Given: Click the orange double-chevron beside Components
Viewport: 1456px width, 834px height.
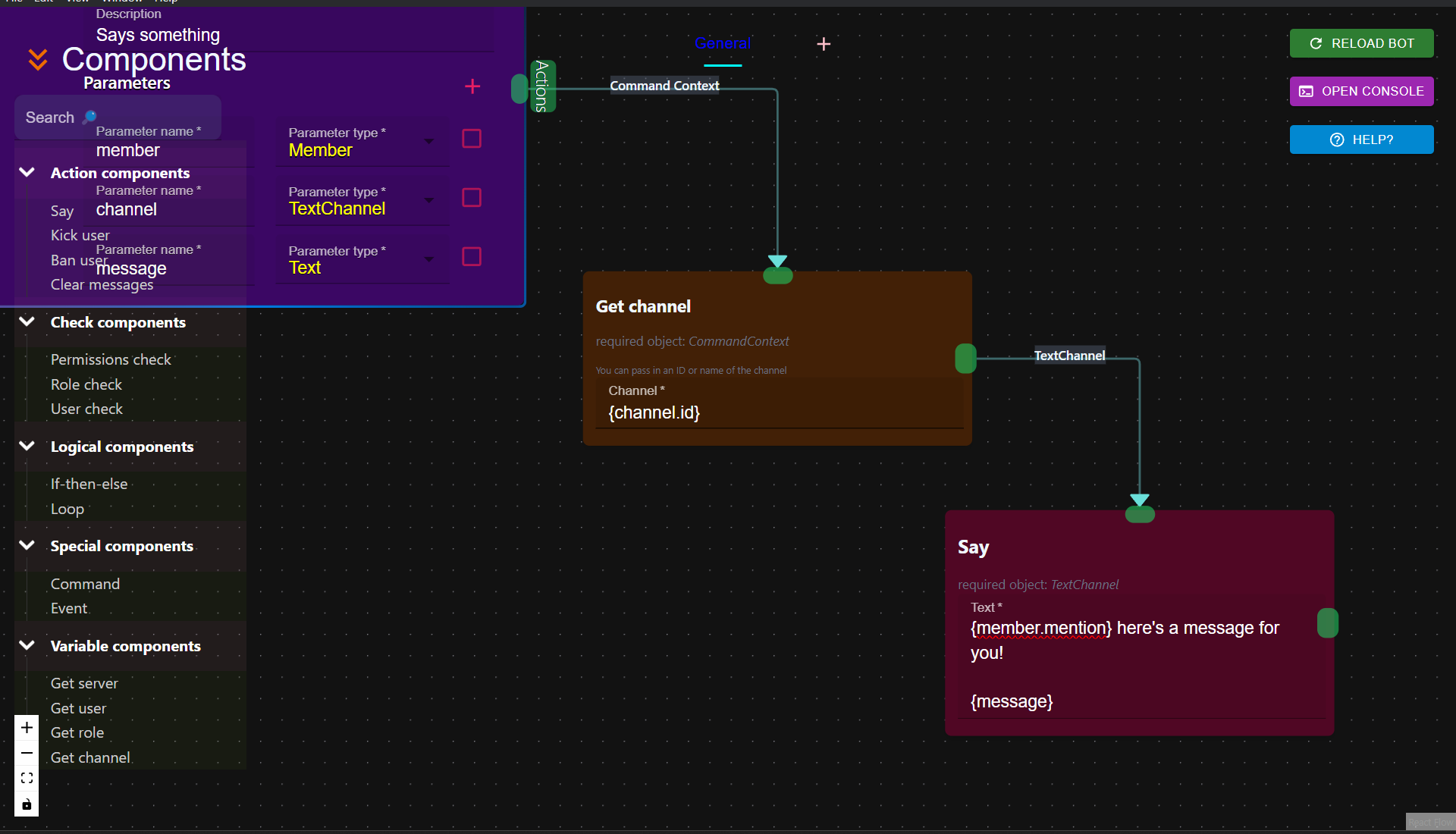Looking at the screenshot, I should (37, 59).
